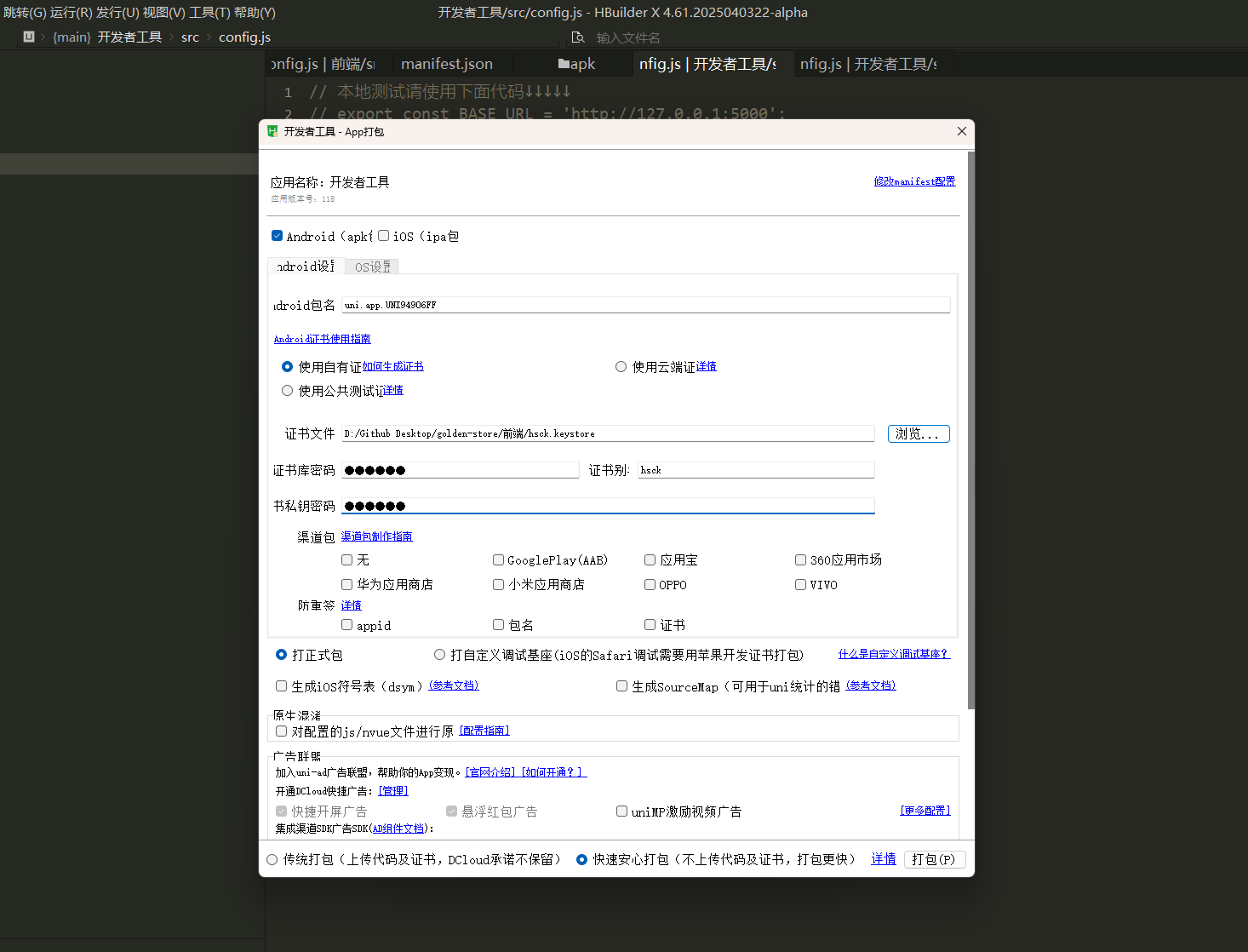Check the 华为应用商店 channel option
This screenshot has height=952, width=1248.
click(x=346, y=584)
